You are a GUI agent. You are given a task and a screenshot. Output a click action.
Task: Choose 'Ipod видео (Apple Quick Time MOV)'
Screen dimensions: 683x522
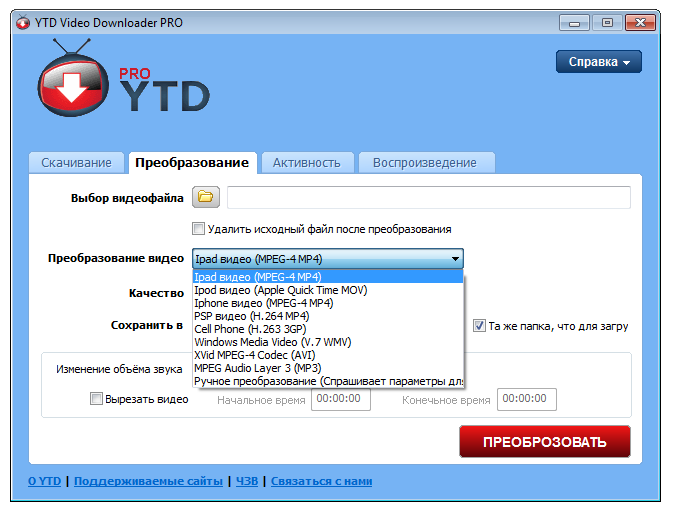[328, 290]
